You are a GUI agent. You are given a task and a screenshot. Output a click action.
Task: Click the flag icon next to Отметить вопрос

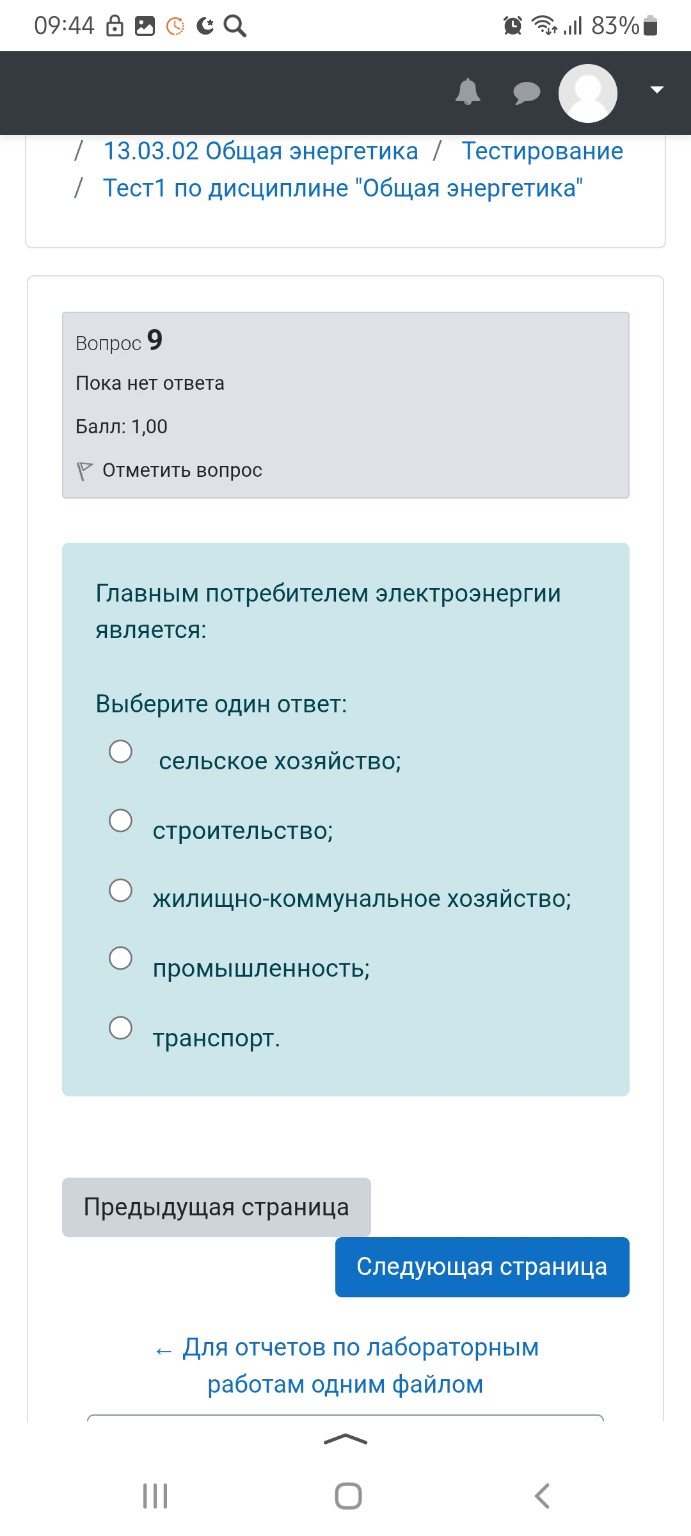point(84,469)
